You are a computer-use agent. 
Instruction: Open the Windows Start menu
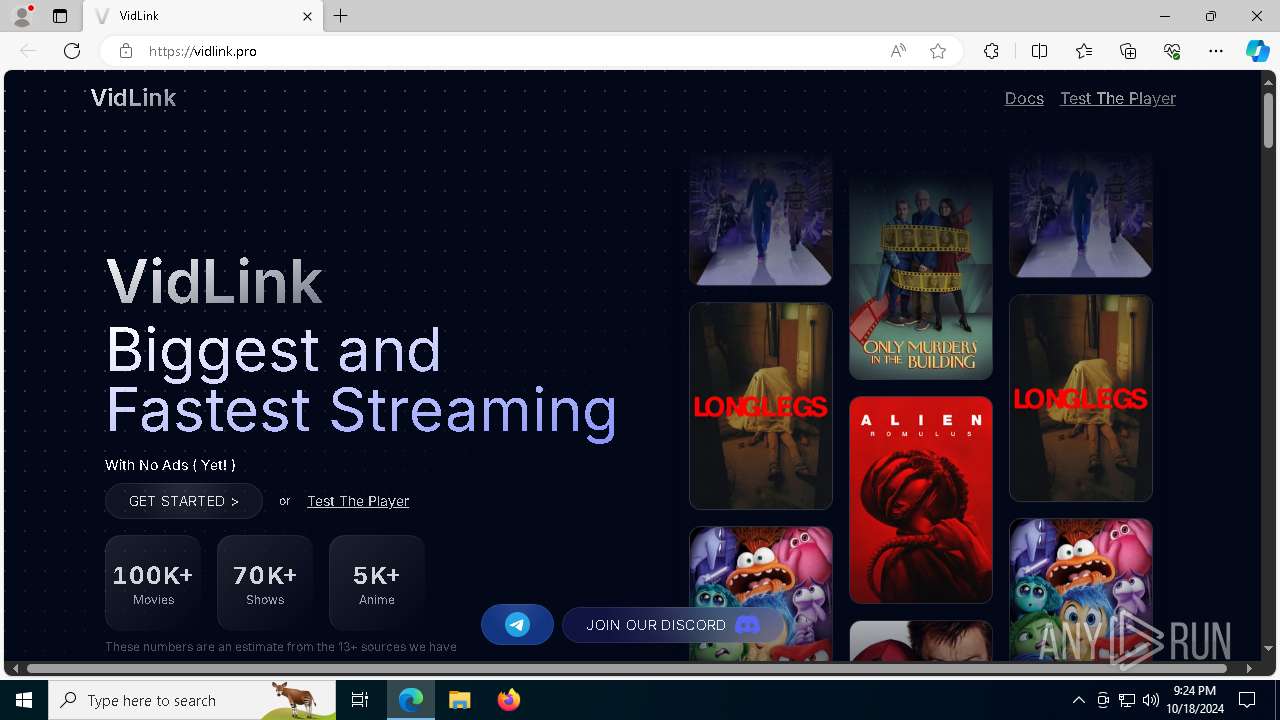click(x=24, y=700)
